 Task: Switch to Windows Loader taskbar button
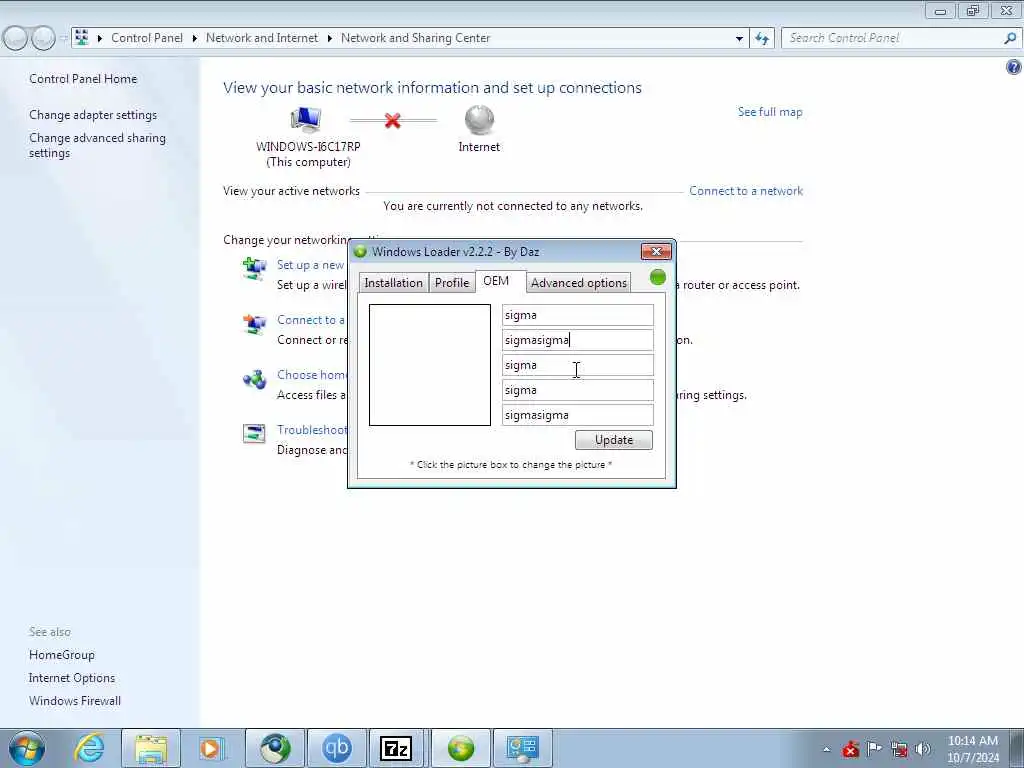click(x=460, y=748)
